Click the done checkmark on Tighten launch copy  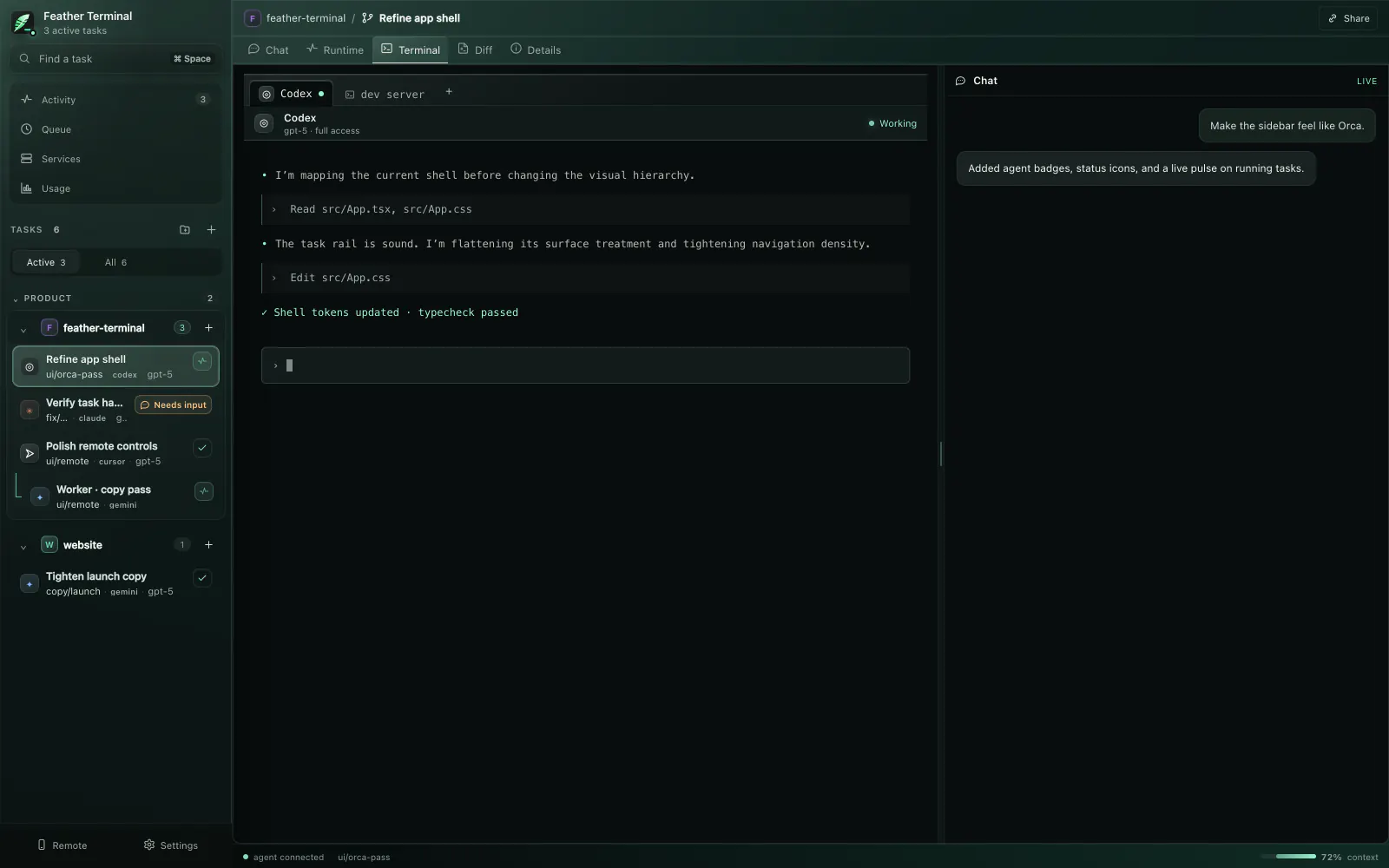pyautogui.click(x=202, y=578)
